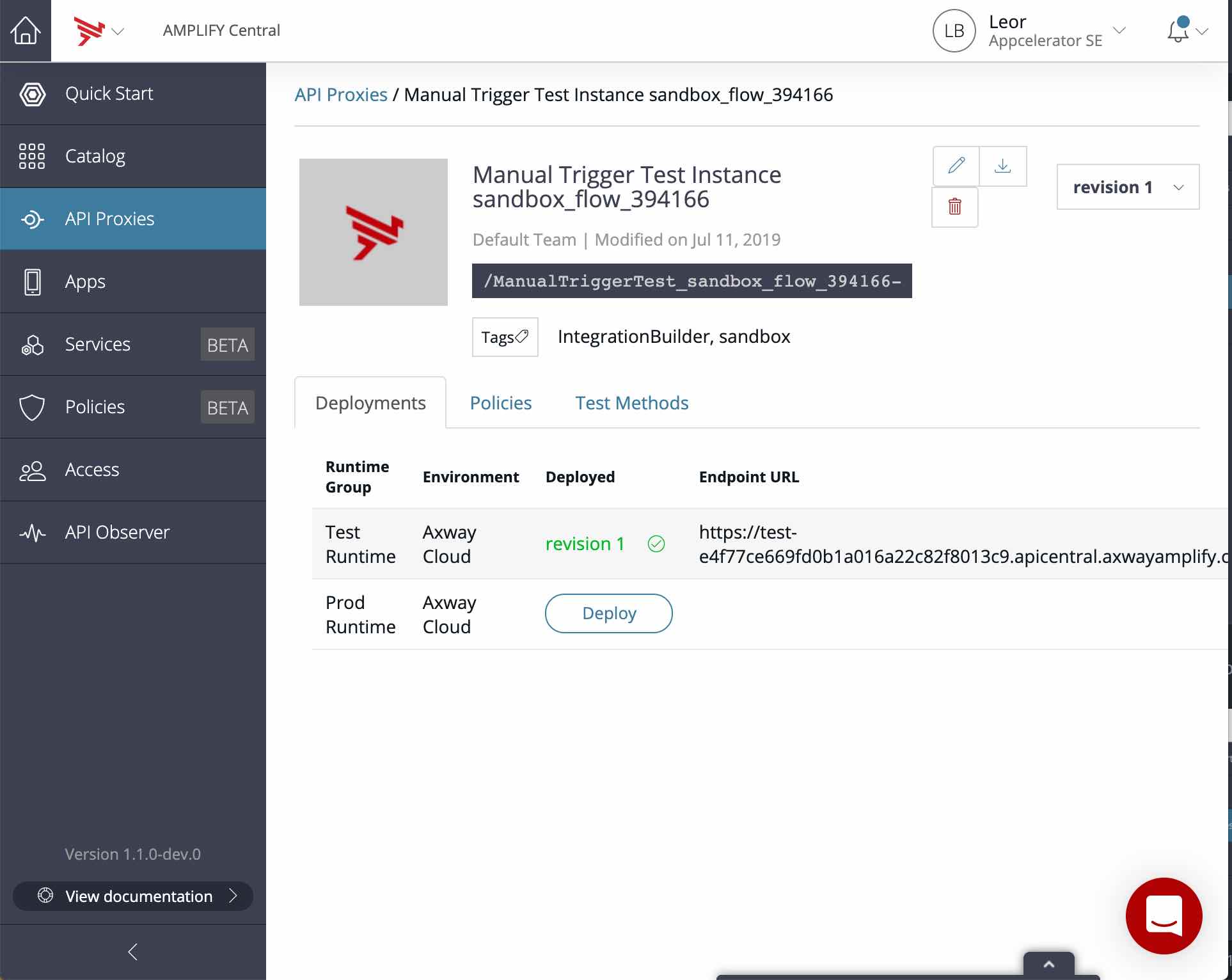Click the LB user avatar
The height and width of the screenshot is (980, 1232).
[x=954, y=31]
